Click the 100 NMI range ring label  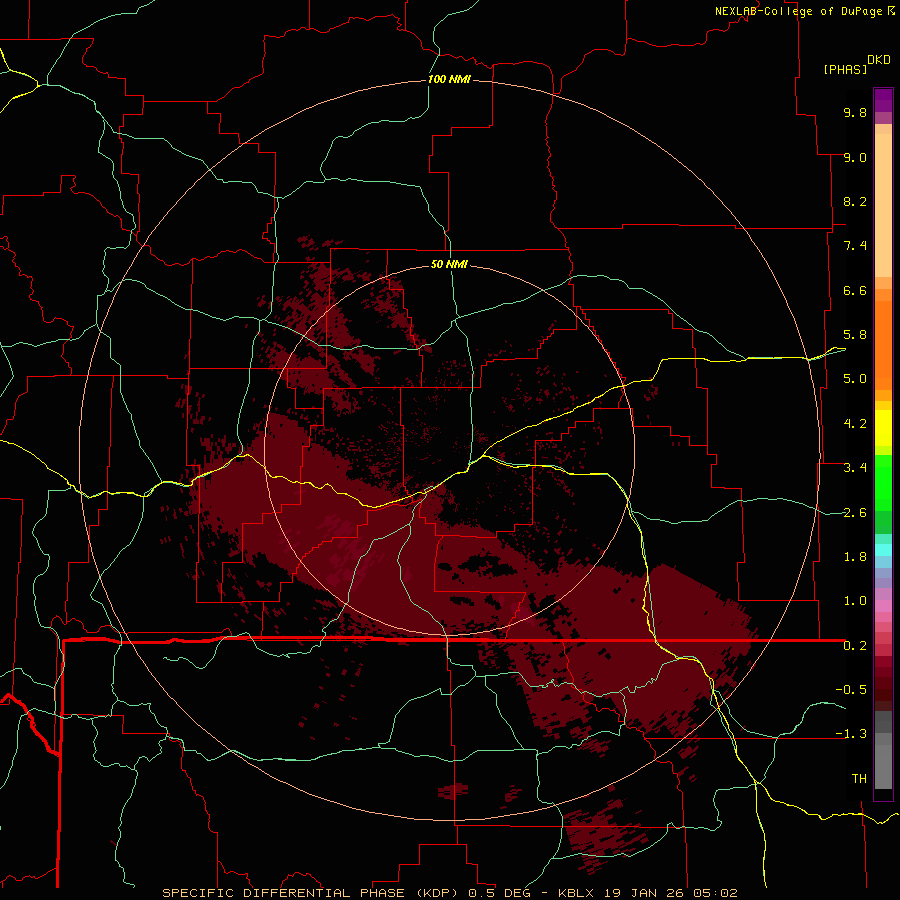[x=449, y=79]
